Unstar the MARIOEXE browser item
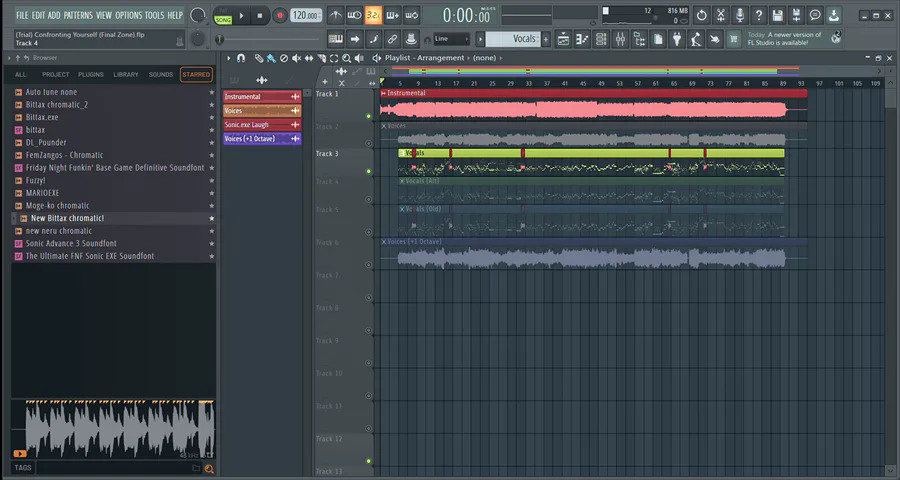 (x=212, y=193)
